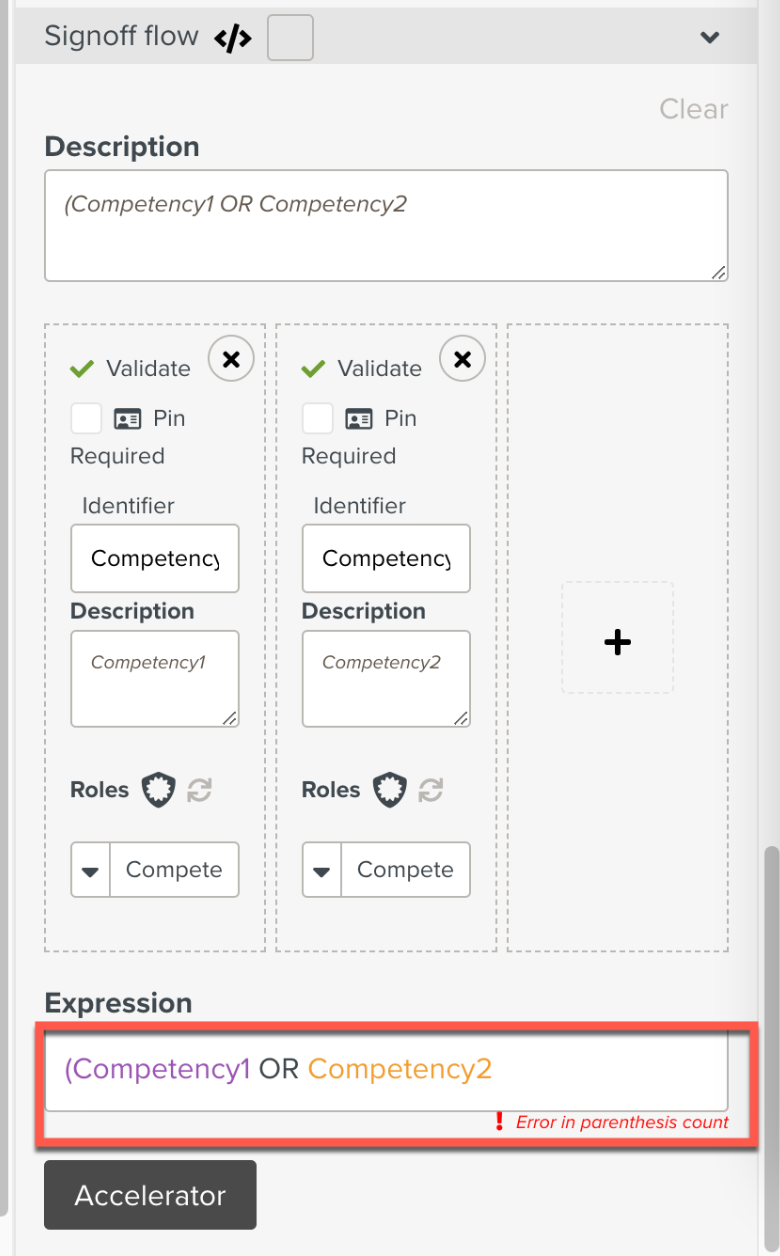Click the ID card icon in first card

[x=128, y=419]
